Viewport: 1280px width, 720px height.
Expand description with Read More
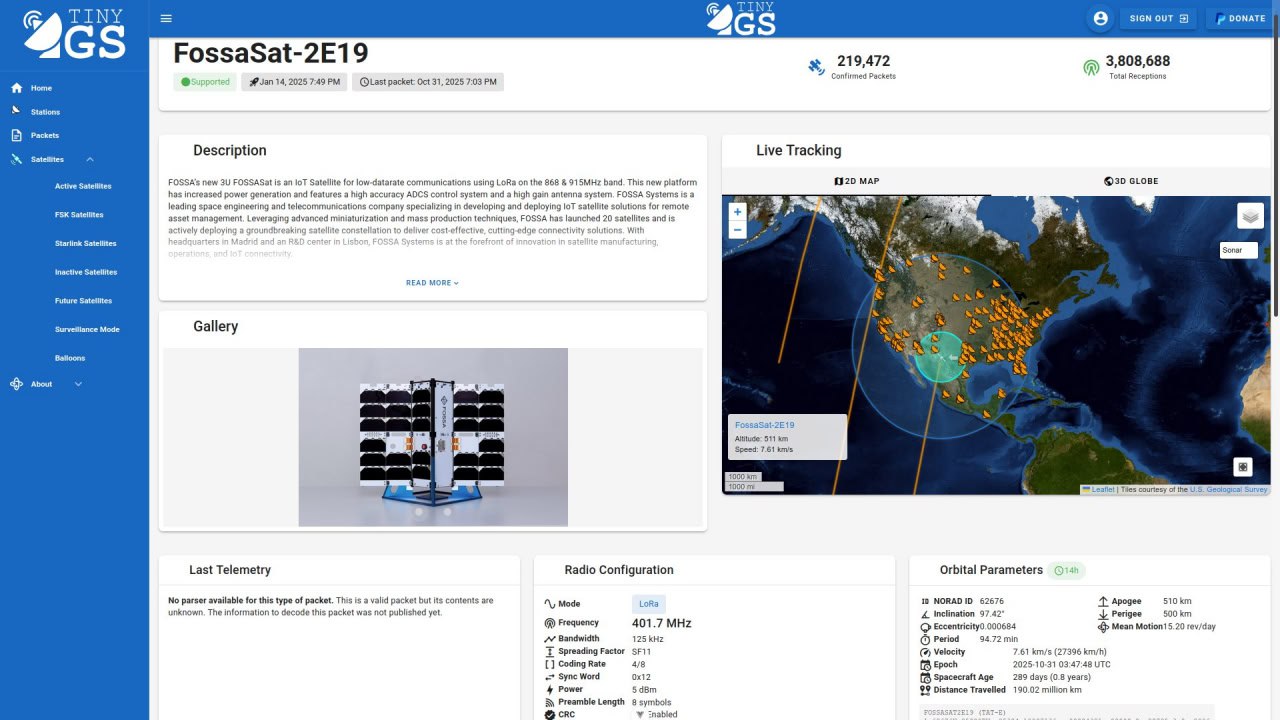[432, 283]
